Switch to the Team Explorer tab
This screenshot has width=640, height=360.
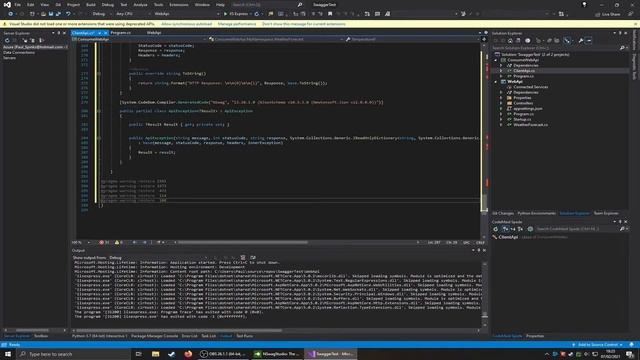click(x=606, y=213)
